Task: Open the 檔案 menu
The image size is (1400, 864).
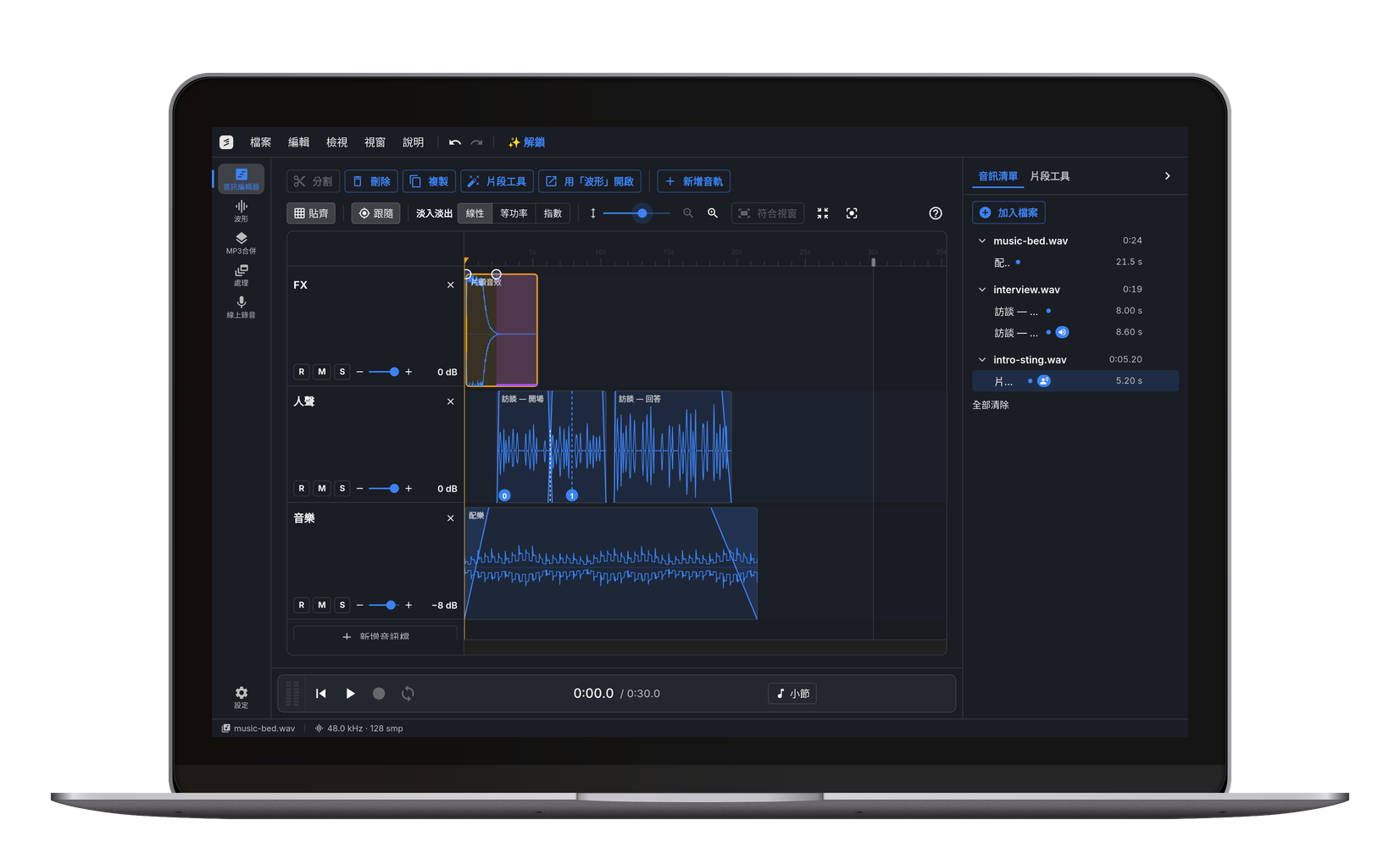Action: [x=261, y=142]
